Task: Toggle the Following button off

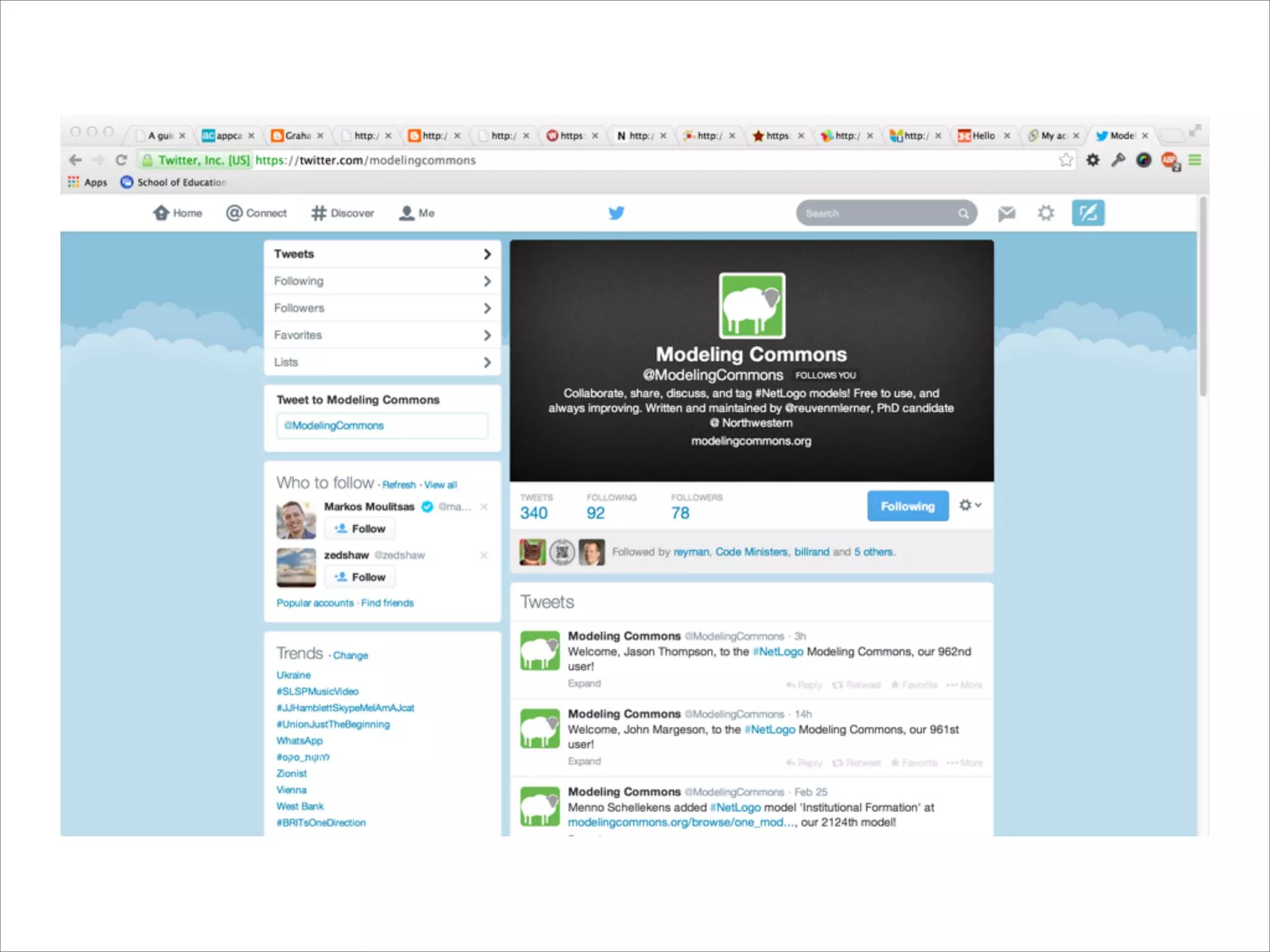Action: (907, 506)
